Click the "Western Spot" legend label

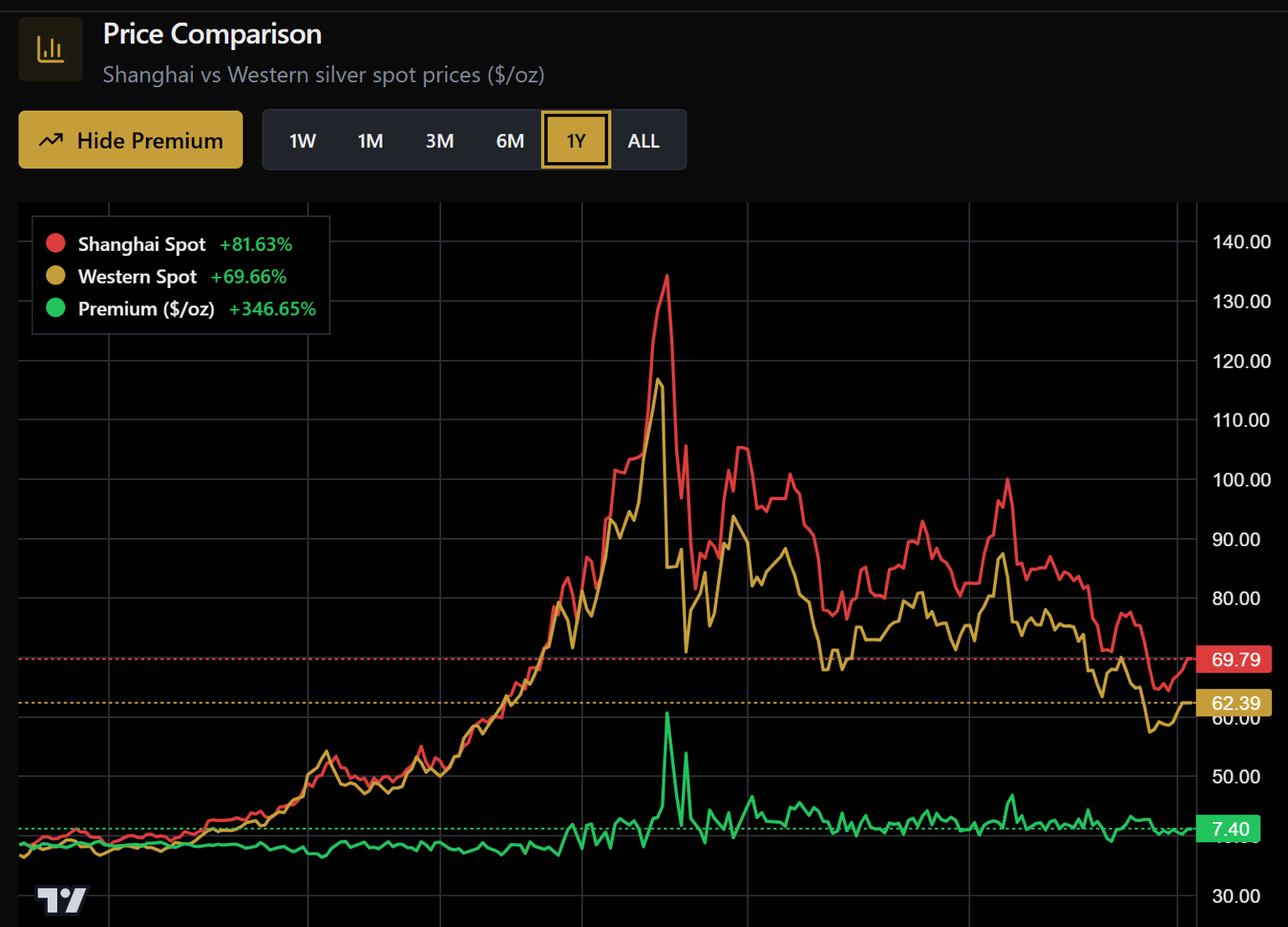138,277
